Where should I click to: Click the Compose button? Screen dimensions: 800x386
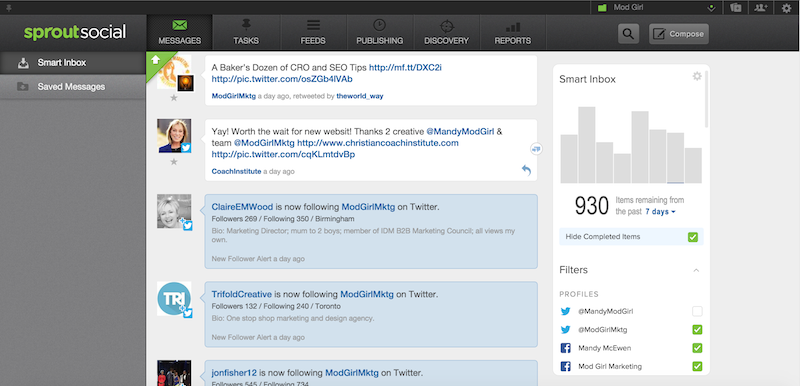(x=679, y=34)
